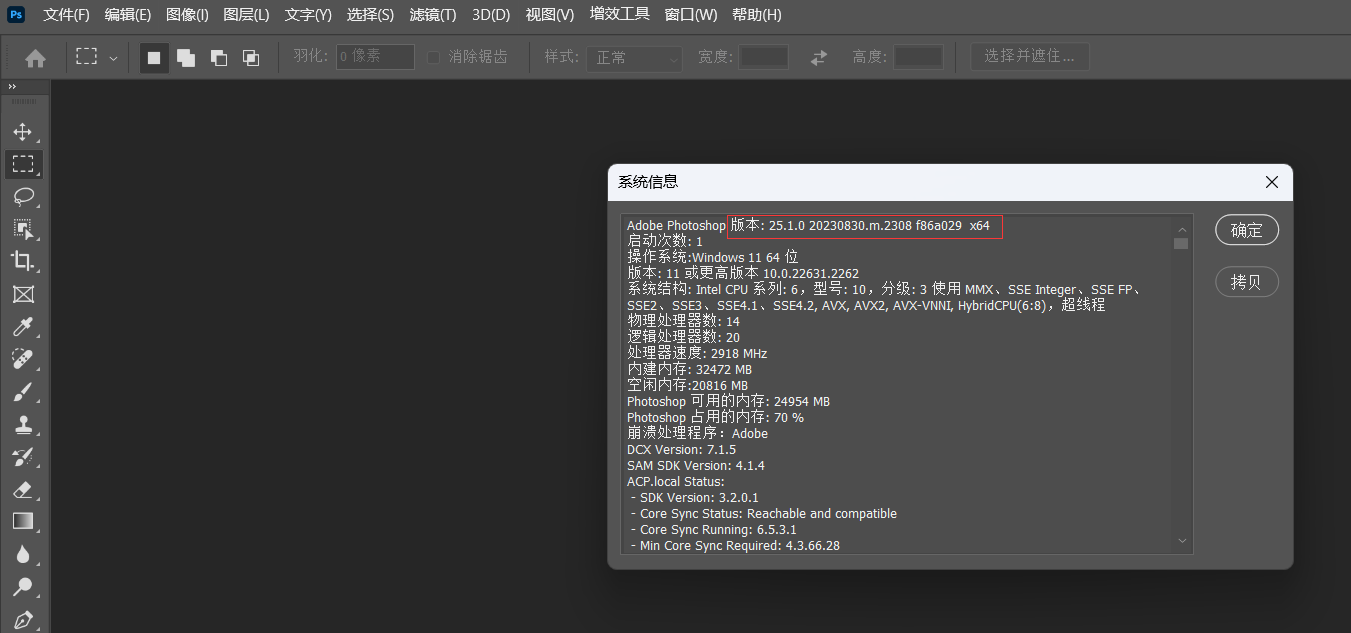Screen dimensions: 1351x633
Task: Click the Home icon in options bar
Action: tap(35, 58)
